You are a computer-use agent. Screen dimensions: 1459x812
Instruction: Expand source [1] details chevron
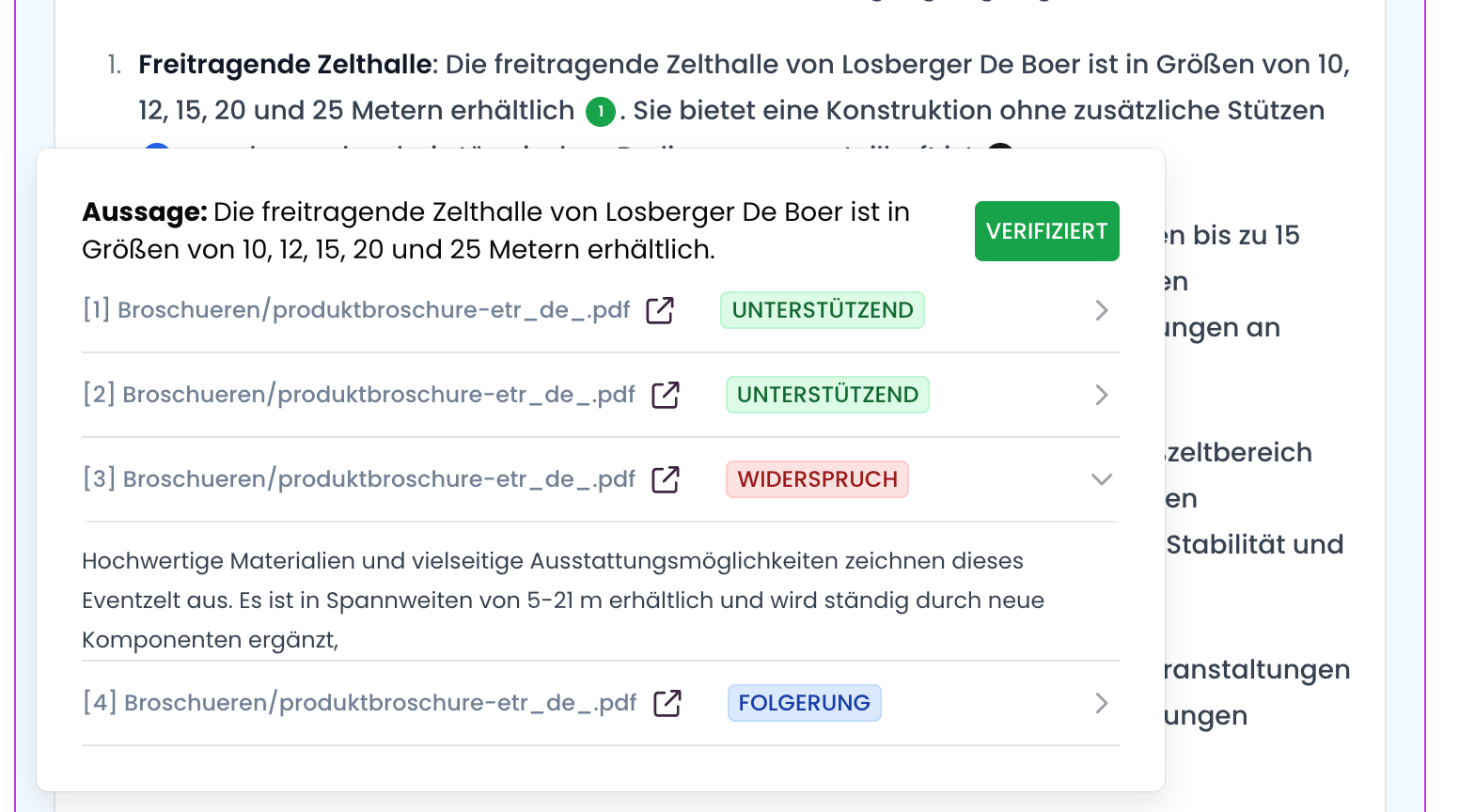click(x=1102, y=310)
